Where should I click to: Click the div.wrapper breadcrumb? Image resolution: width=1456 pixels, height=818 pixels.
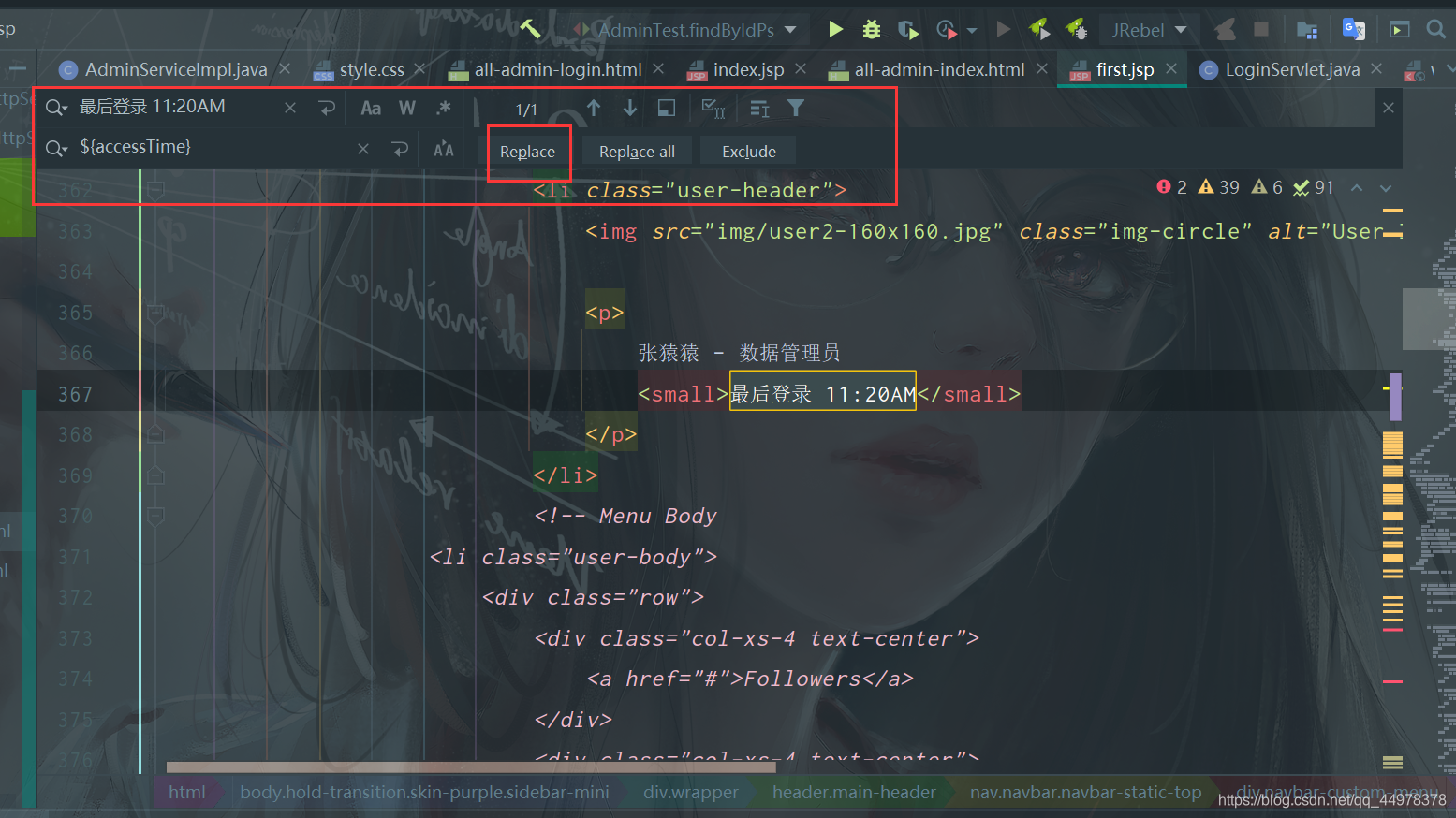[x=691, y=792]
